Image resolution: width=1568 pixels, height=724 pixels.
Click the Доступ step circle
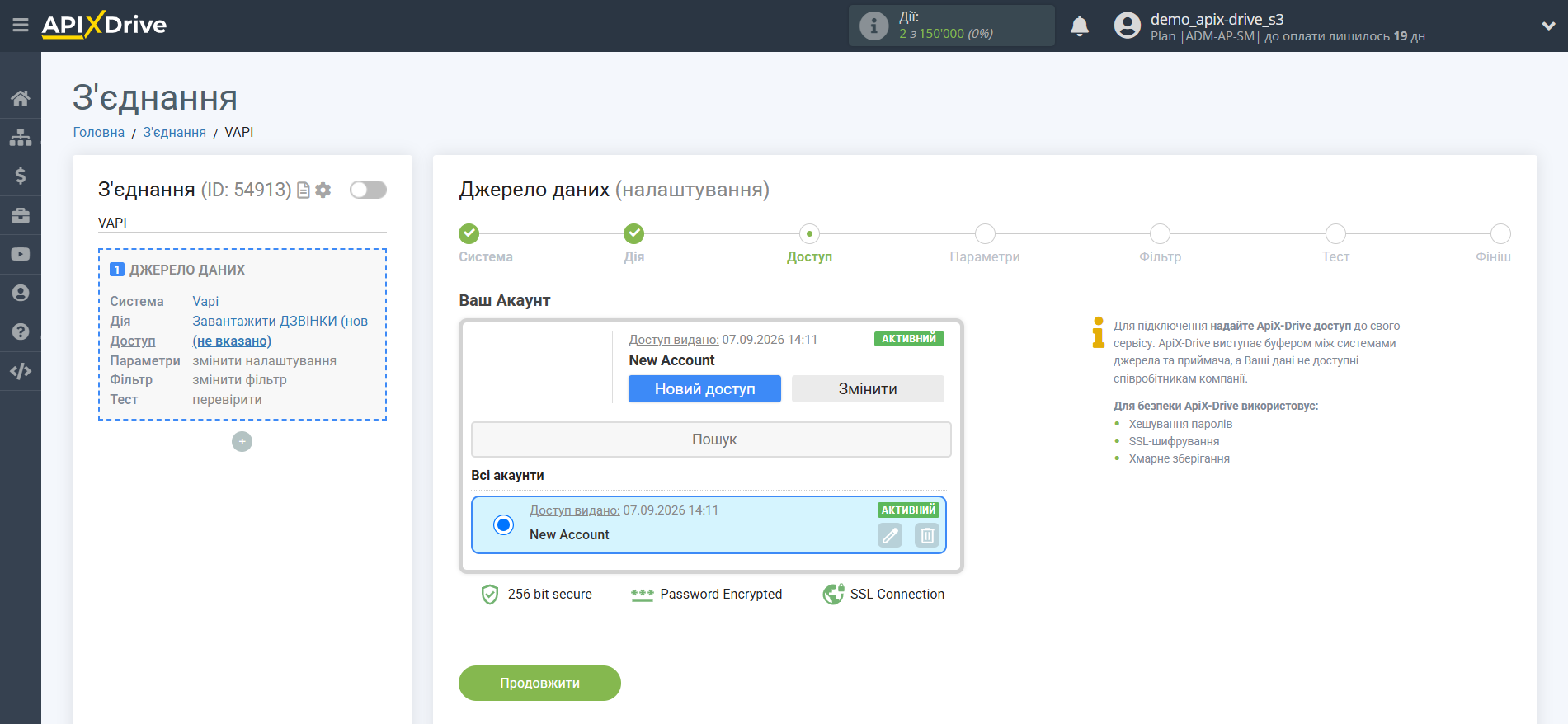809,233
